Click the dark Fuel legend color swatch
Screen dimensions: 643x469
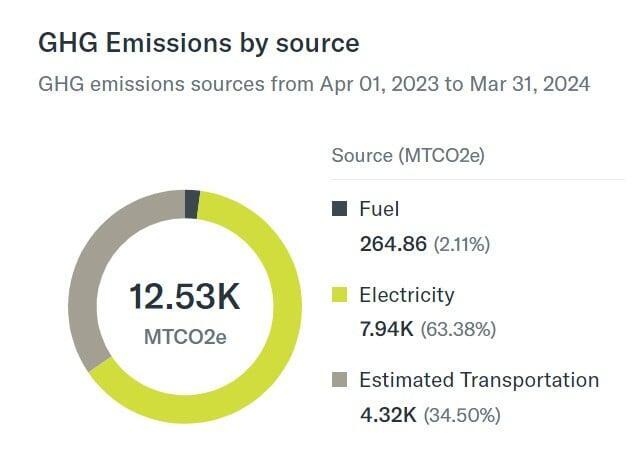[340, 209]
